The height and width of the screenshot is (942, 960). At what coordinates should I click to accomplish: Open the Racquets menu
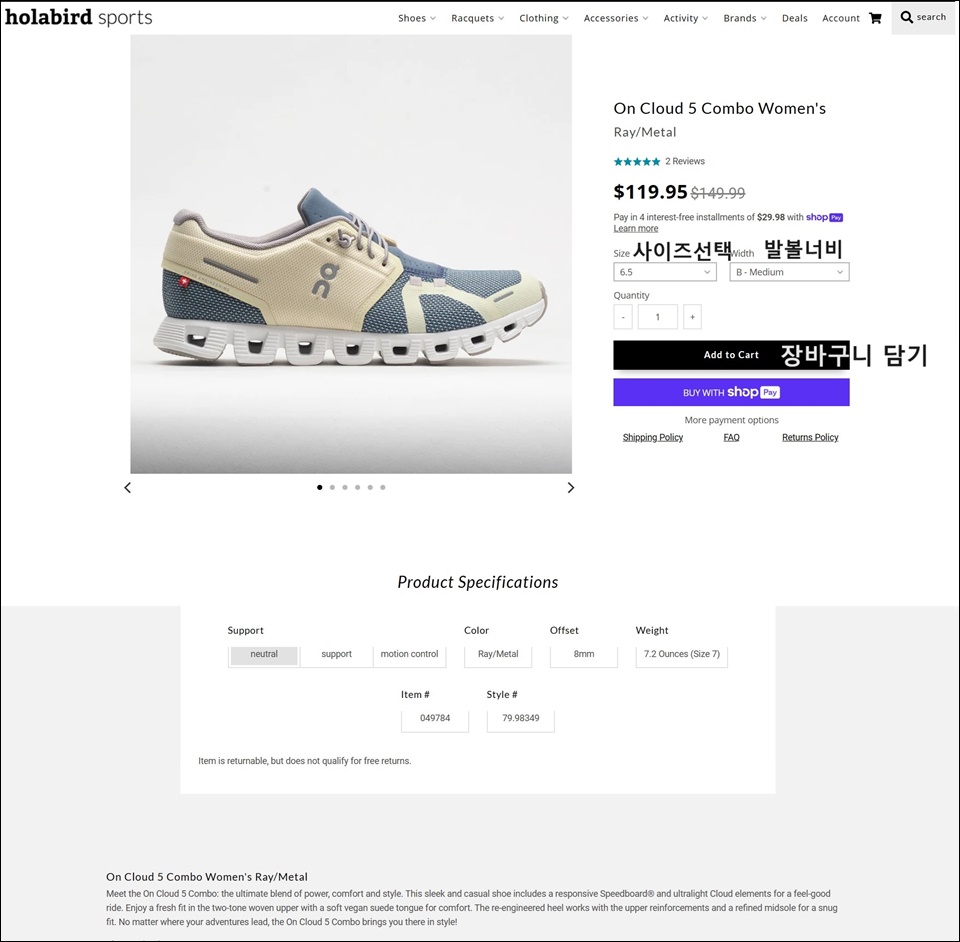point(477,18)
